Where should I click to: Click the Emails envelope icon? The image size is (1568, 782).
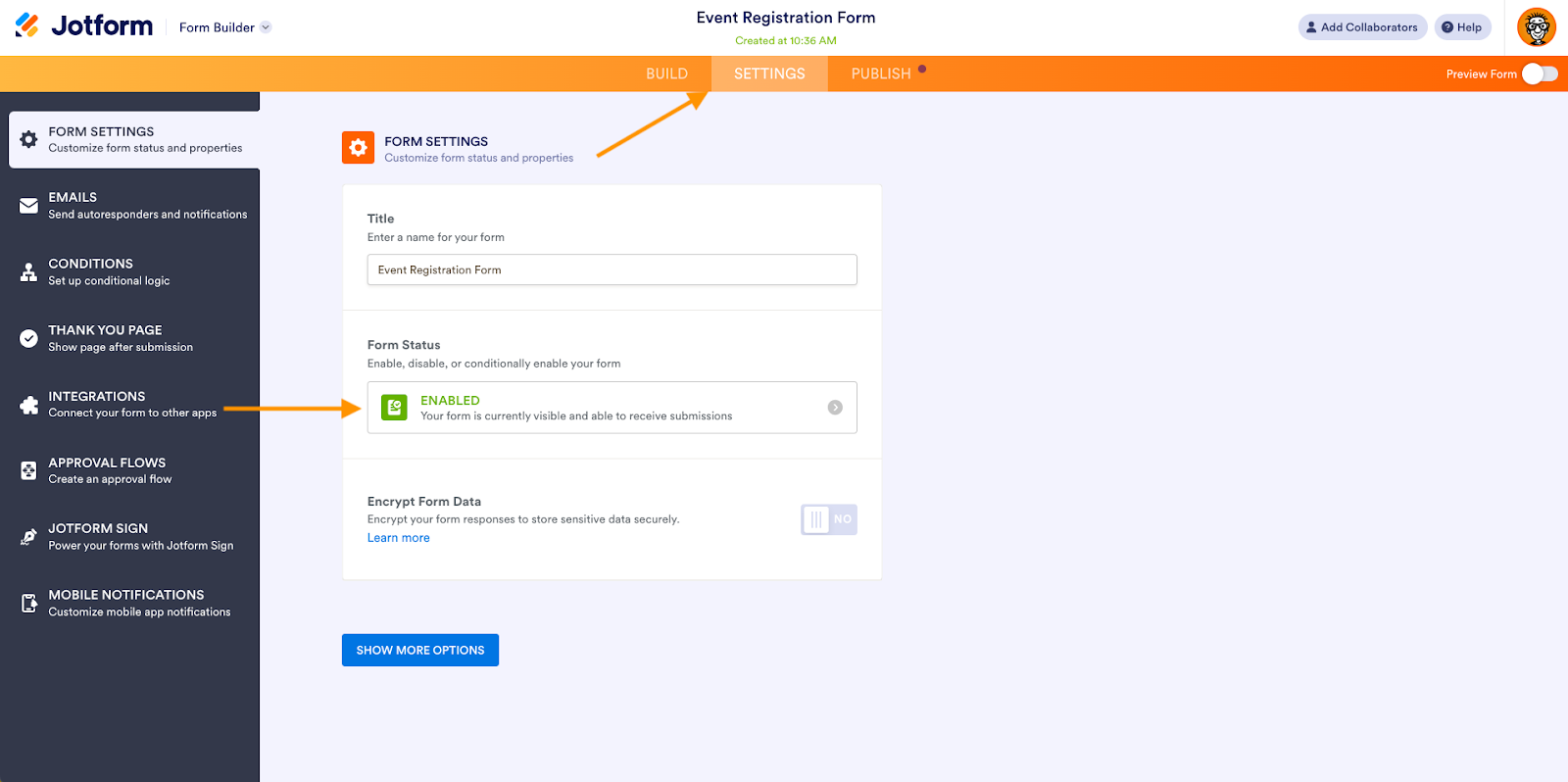[x=29, y=206]
